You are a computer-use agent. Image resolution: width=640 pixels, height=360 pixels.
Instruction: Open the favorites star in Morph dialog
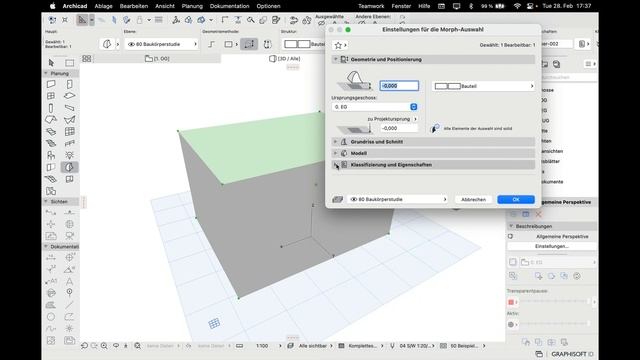(340, 45)
